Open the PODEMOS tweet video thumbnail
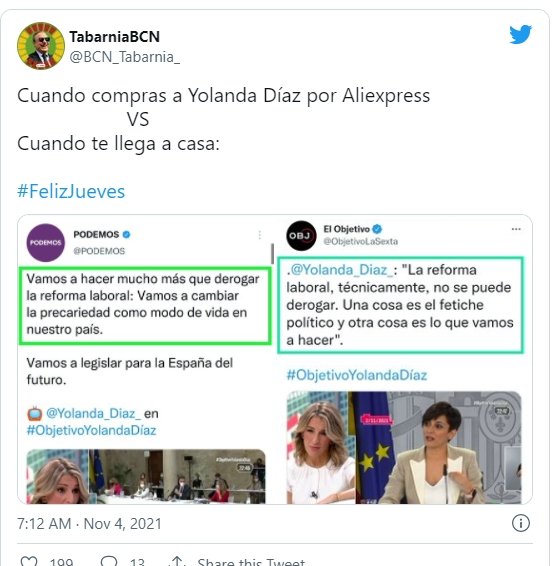Screen dimensions: 557x566 pos(146,476)
